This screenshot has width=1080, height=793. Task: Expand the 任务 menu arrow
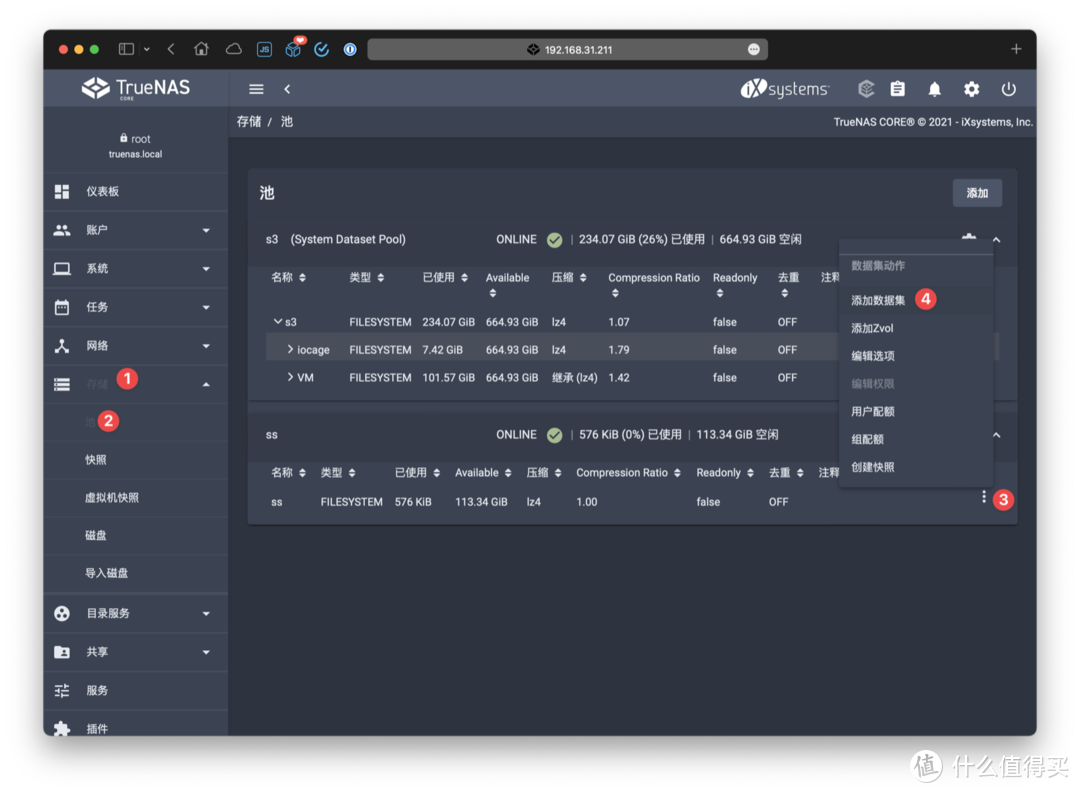pos(206,307)
